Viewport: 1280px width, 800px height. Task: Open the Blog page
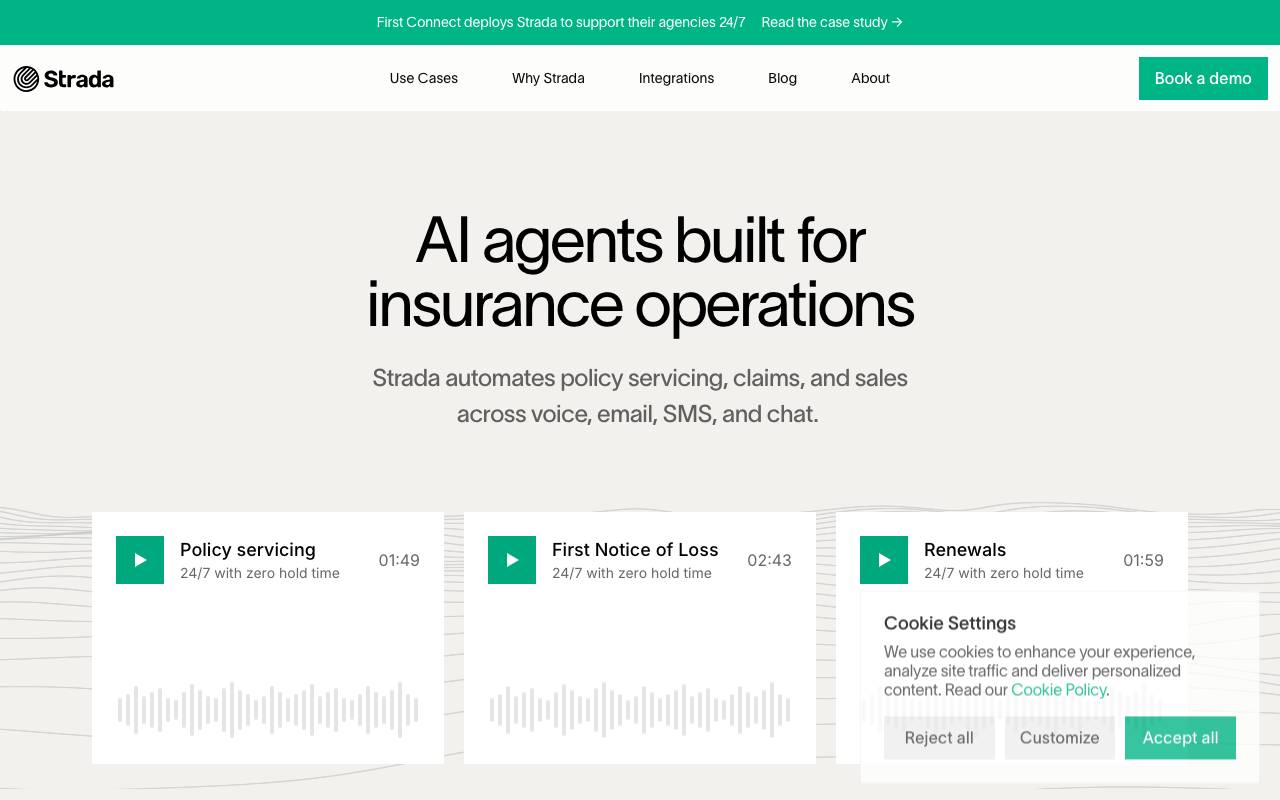[782, 78]
